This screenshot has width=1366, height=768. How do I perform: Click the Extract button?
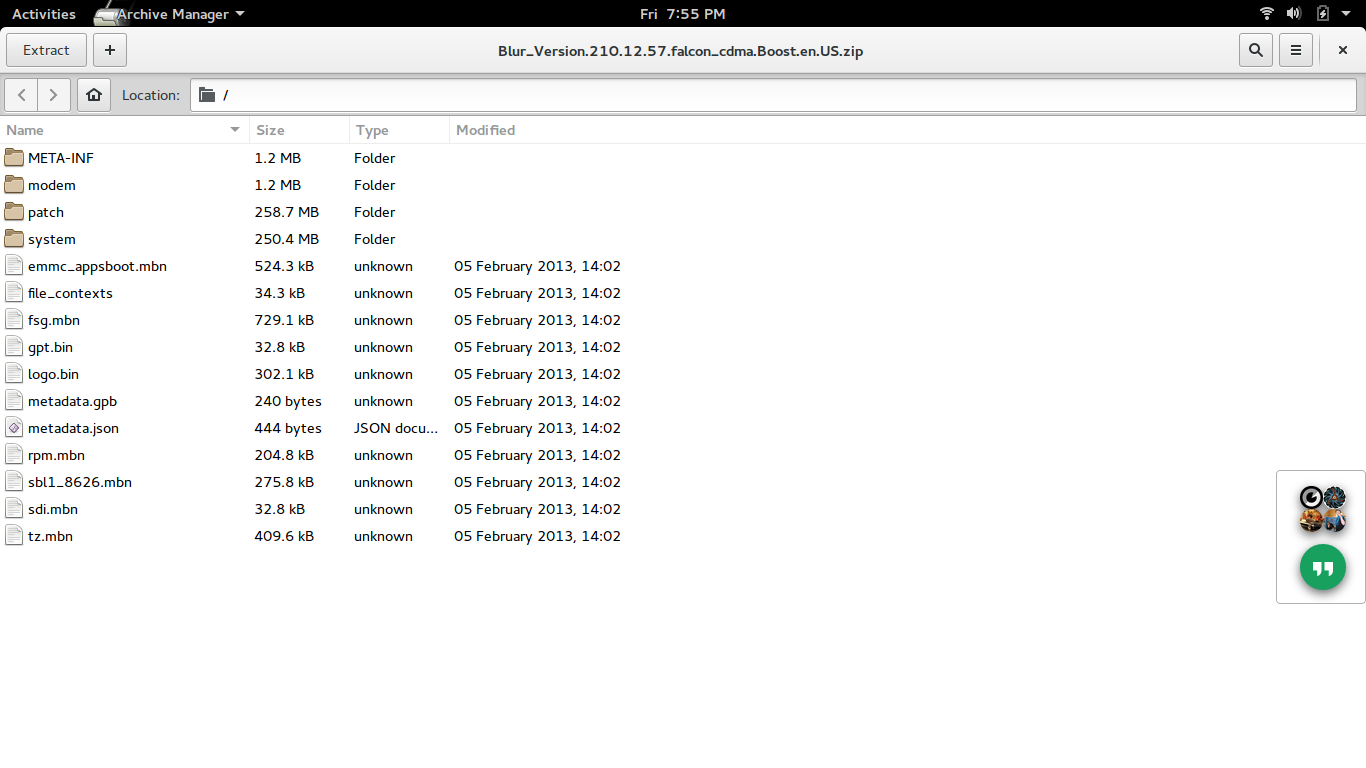coord(47,50)
